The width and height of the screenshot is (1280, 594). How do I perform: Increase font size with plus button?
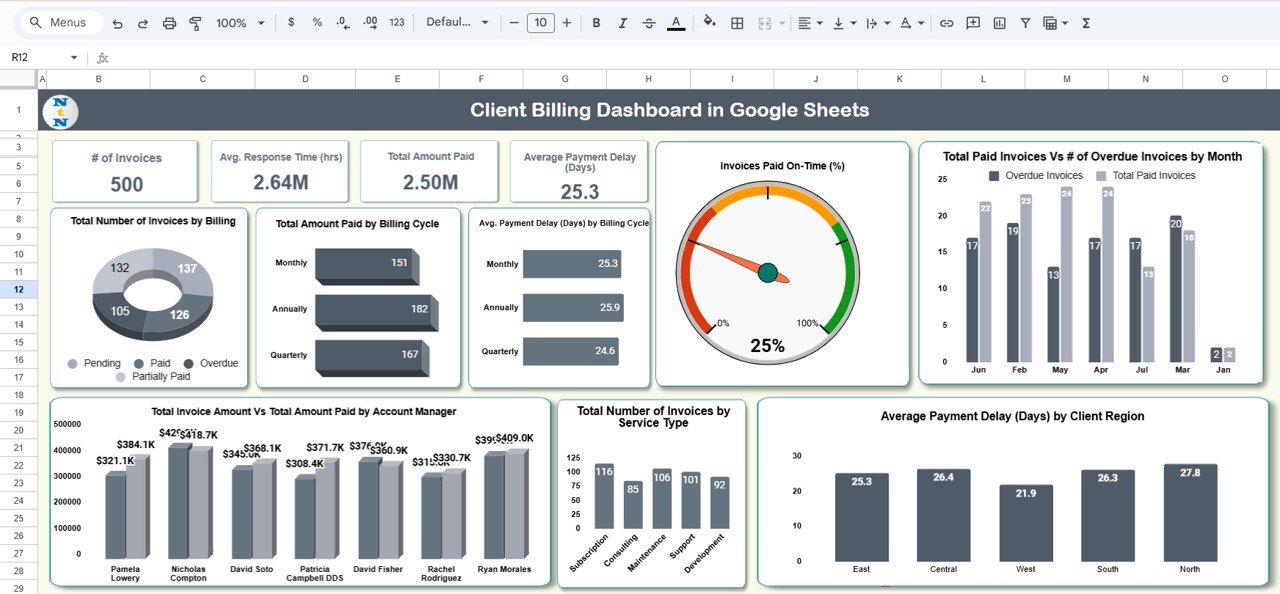tap(567, 23)
